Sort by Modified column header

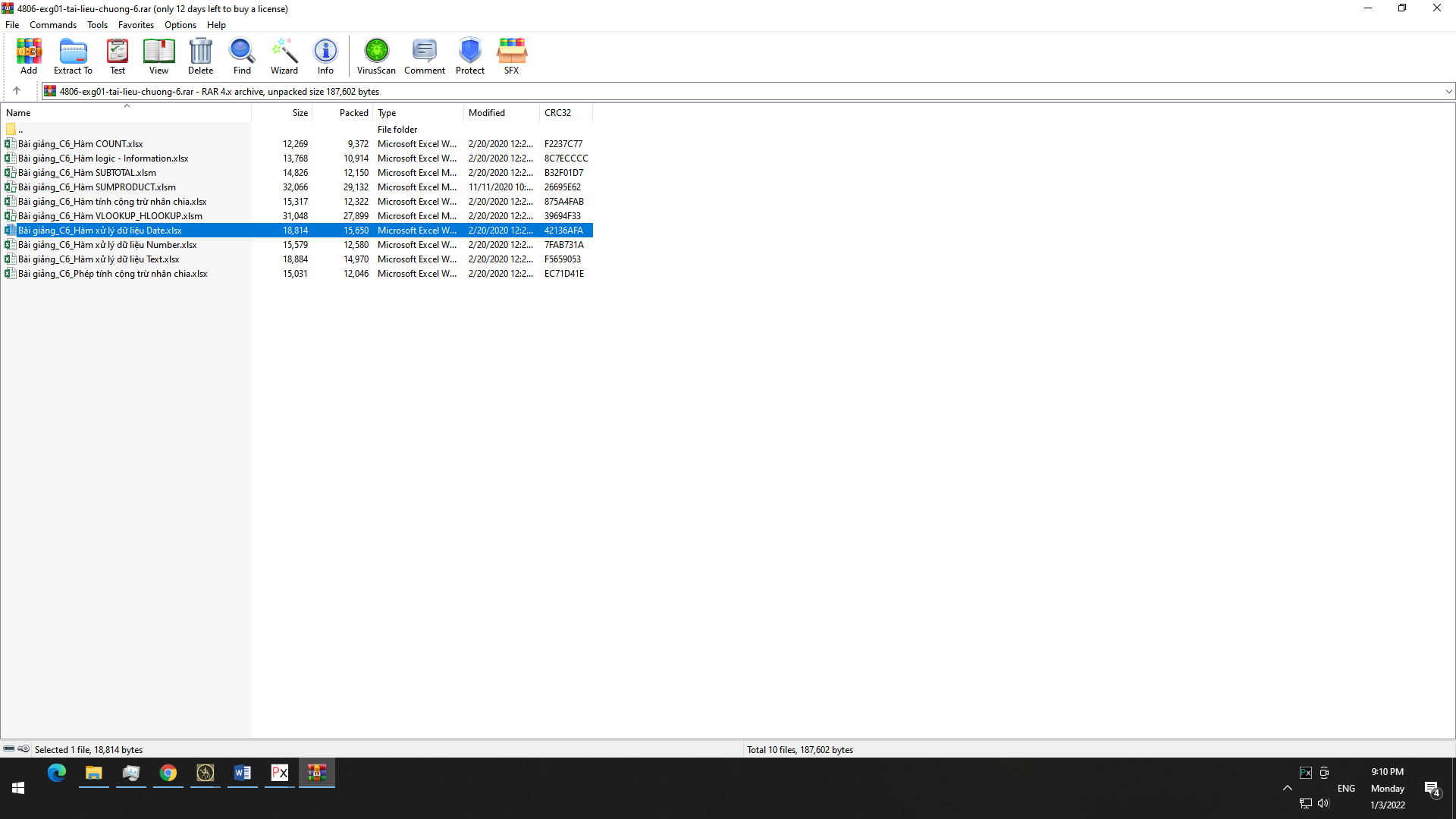coord(487,113)
